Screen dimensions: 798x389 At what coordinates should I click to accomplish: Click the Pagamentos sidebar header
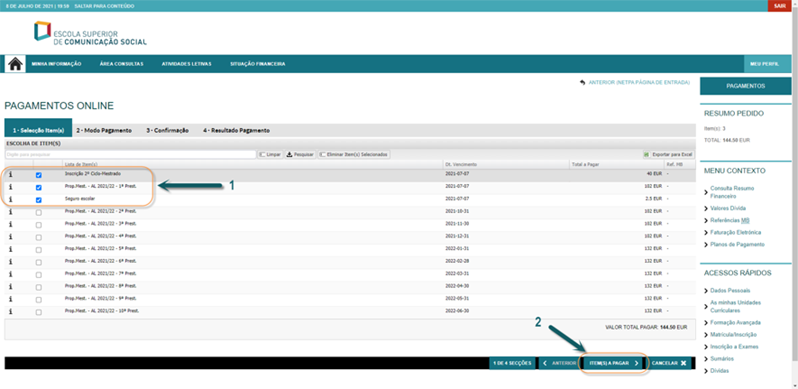746,86
